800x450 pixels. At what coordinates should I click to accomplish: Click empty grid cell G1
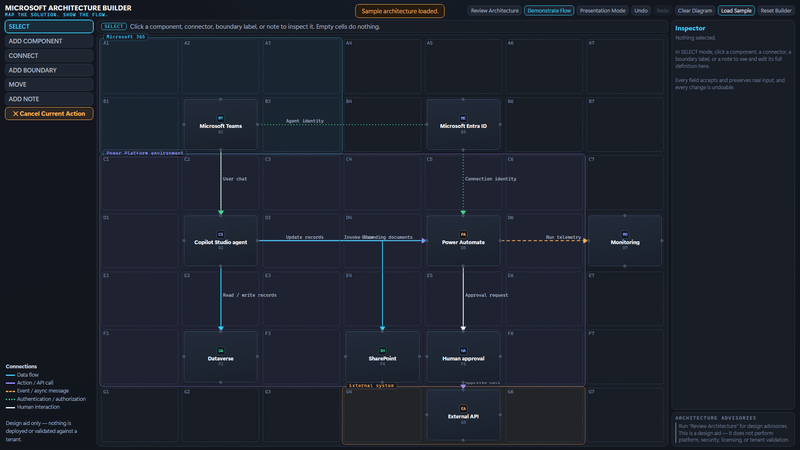139,415
